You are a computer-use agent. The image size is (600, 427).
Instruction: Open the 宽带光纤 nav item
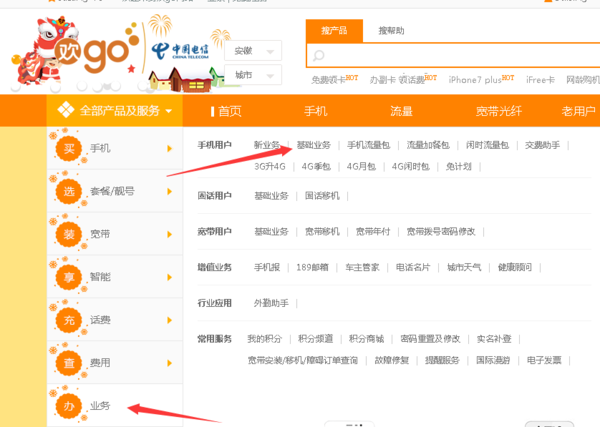pos(499,111)
